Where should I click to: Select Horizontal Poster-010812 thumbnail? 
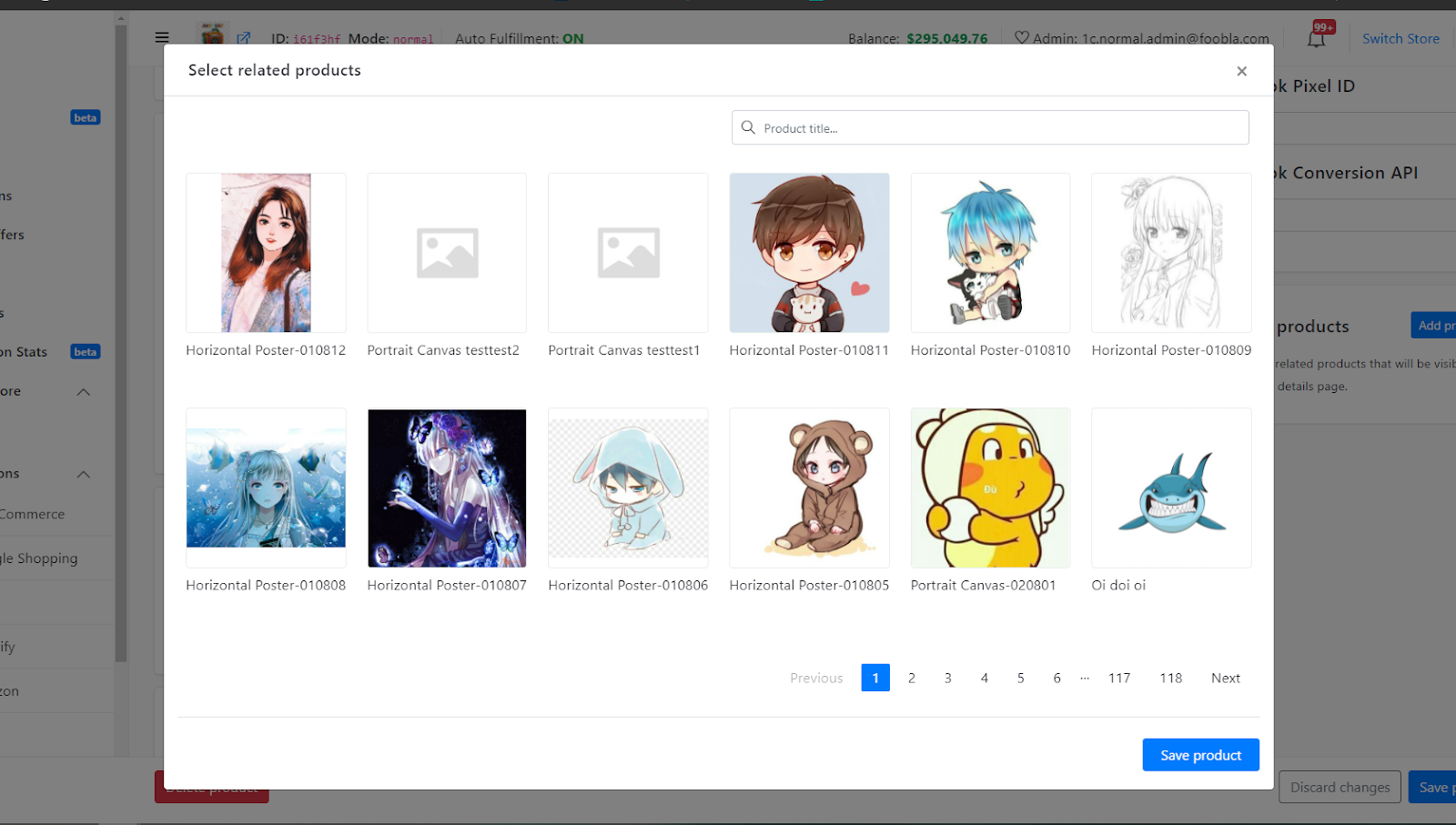coord(266,253)
